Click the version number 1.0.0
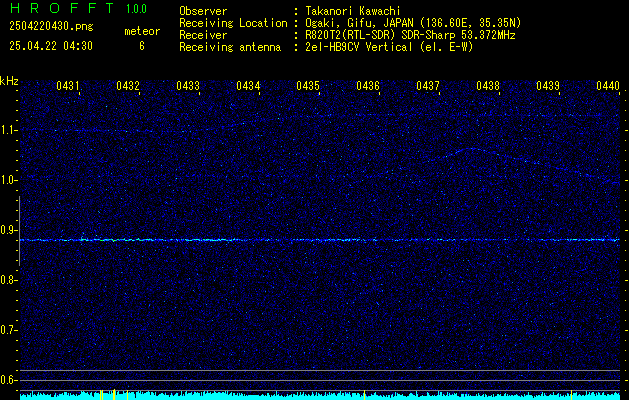This screenshot has width=629, height=400. click(x=136, y=8)
